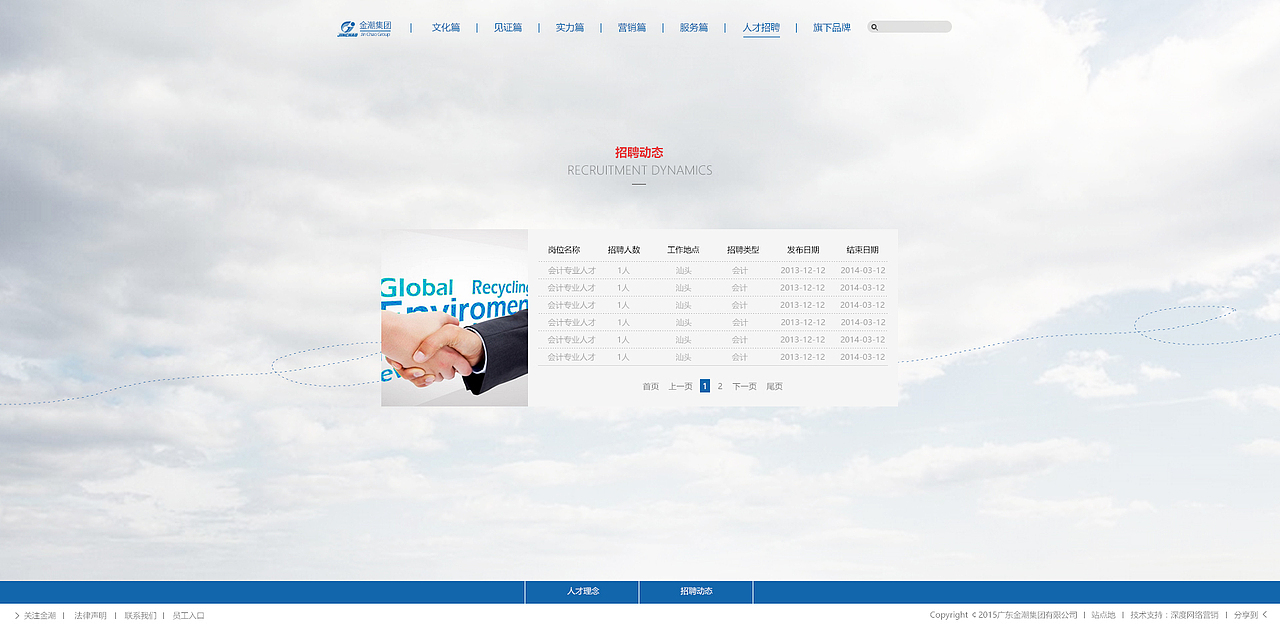Click the arrow icon beside 关注金潮
Viewport: 1280px width, 629px height.
click(17, 615)
